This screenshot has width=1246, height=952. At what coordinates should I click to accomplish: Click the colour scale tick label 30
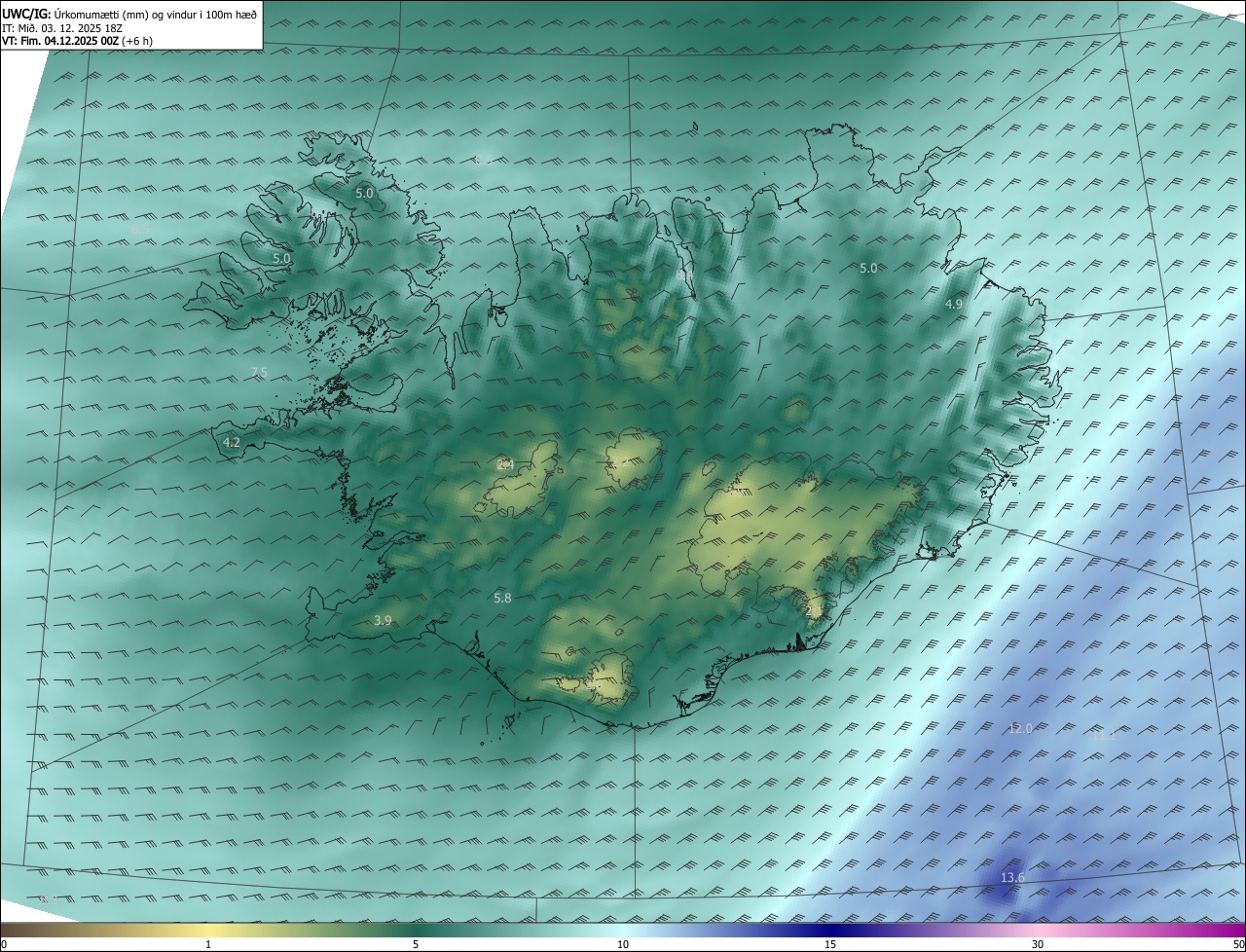(x=1038, y=944)
